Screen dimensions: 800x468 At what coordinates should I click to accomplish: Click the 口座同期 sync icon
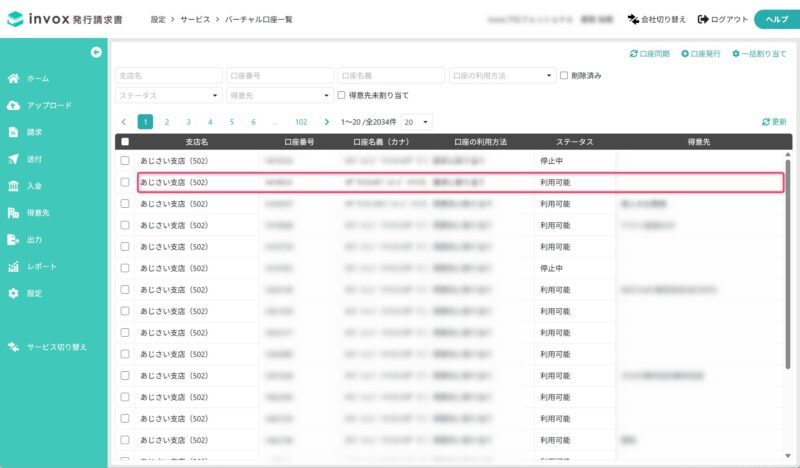pyautogui.click(x=634, y=54)
